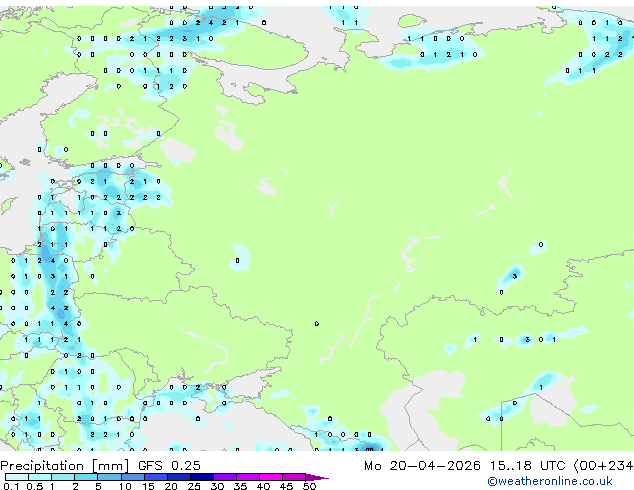Click the '40' legend scale label
The image size is (634, 490).
pyautogui.click(x=263, y=486)
